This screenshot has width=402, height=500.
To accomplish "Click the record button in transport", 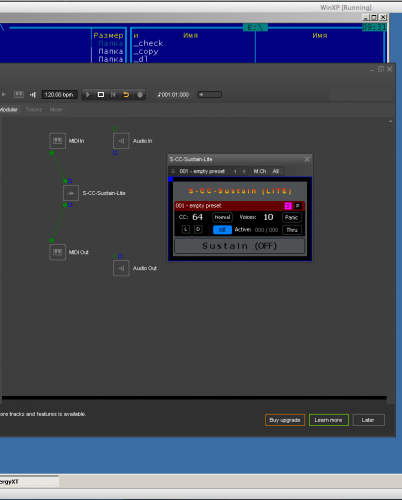I will pos(140,95).
